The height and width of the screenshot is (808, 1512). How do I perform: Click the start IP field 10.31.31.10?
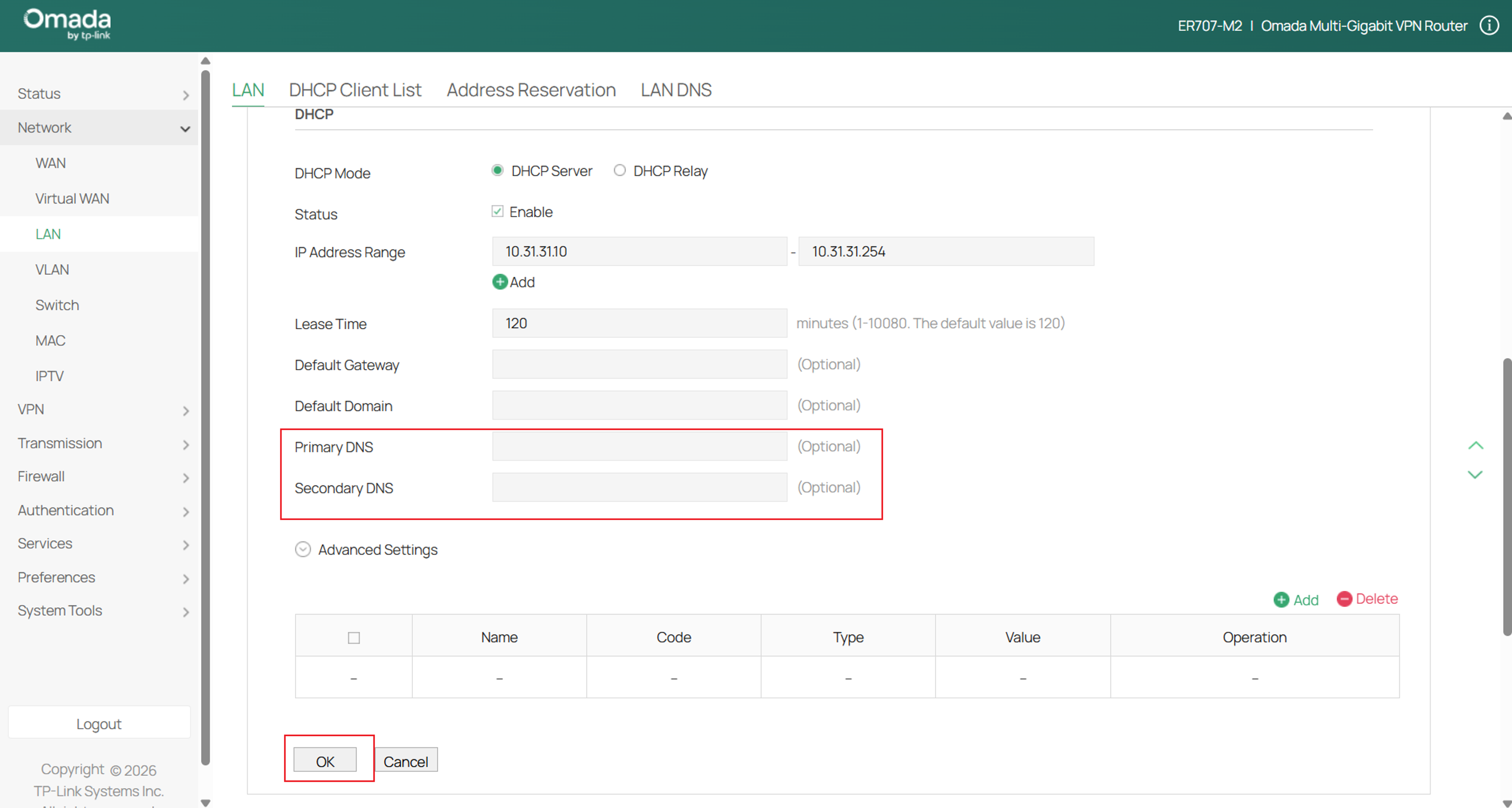pyautogui.click(x=639, y=251)
